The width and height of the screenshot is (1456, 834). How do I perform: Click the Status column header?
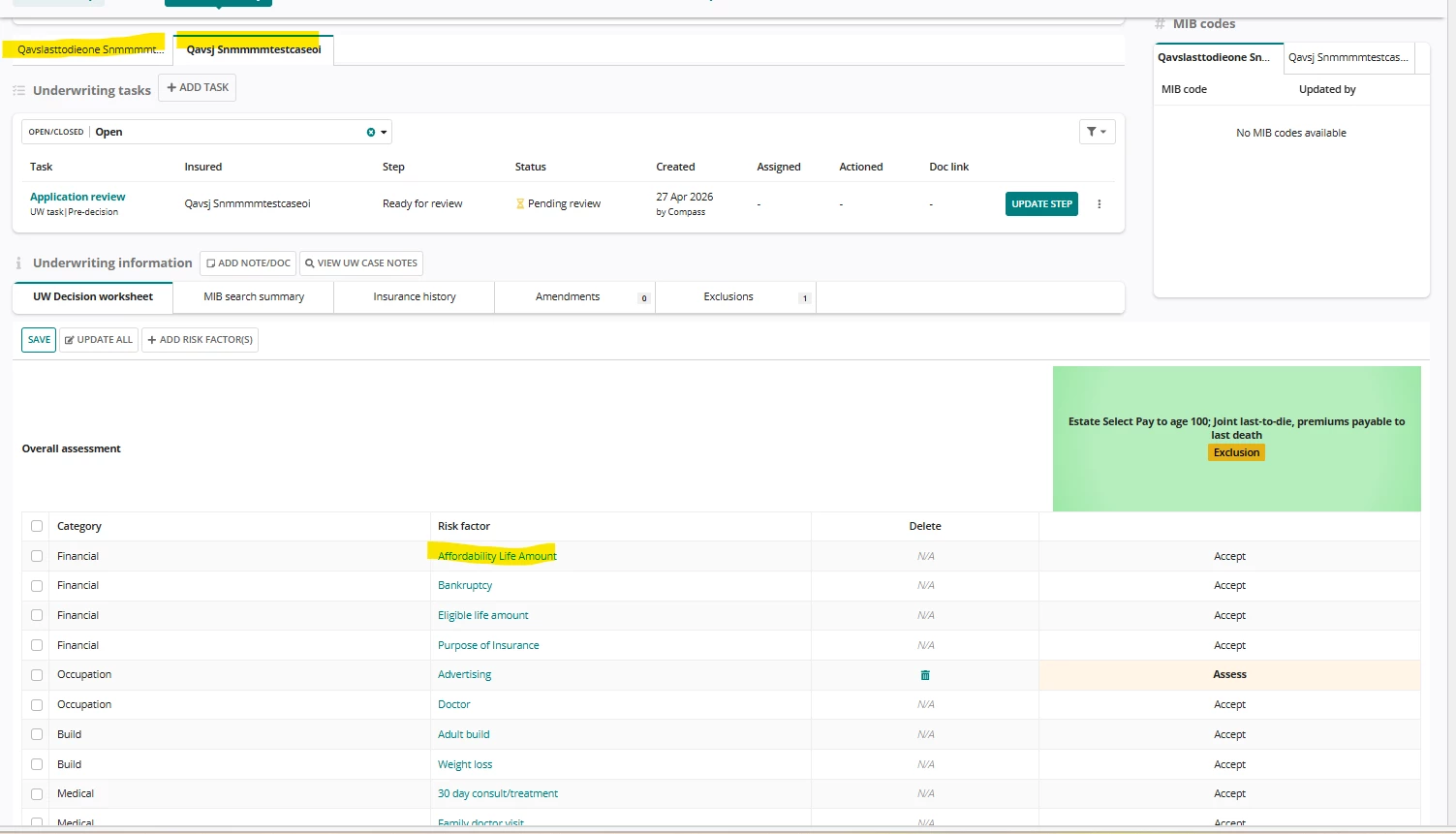(x=531, y=167)
